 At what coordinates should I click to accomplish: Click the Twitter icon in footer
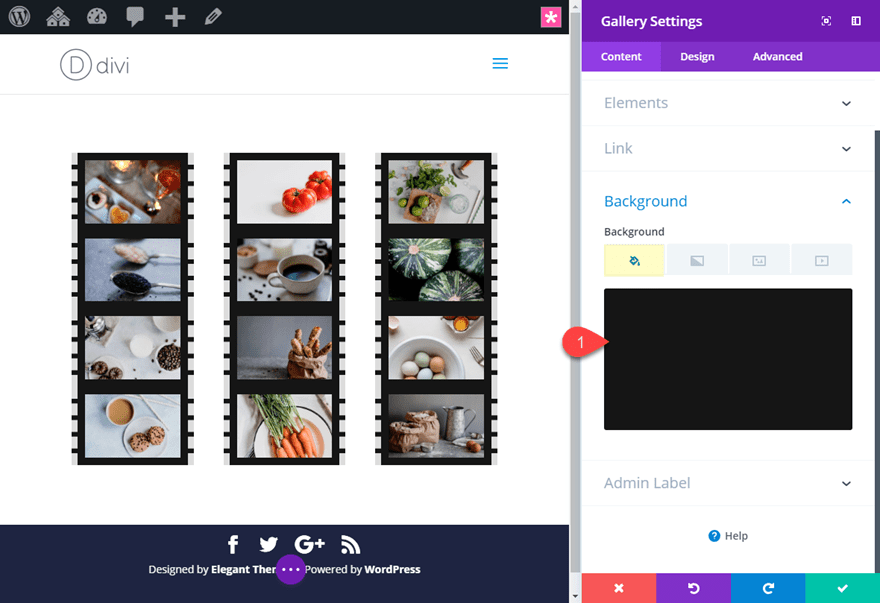pyautogui.click(x=268, y=544)
